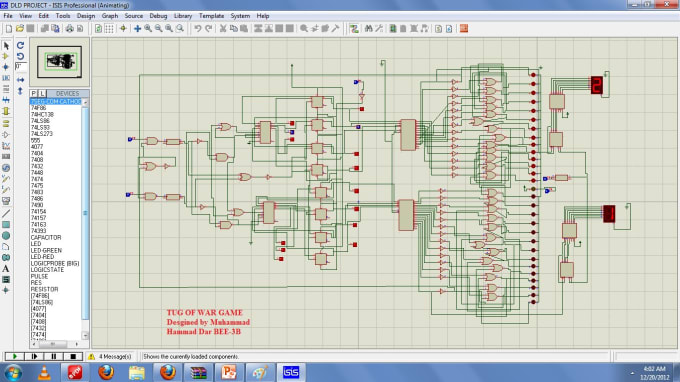Toggle the grid display icon
680x382 pixels.
point(109,29)
